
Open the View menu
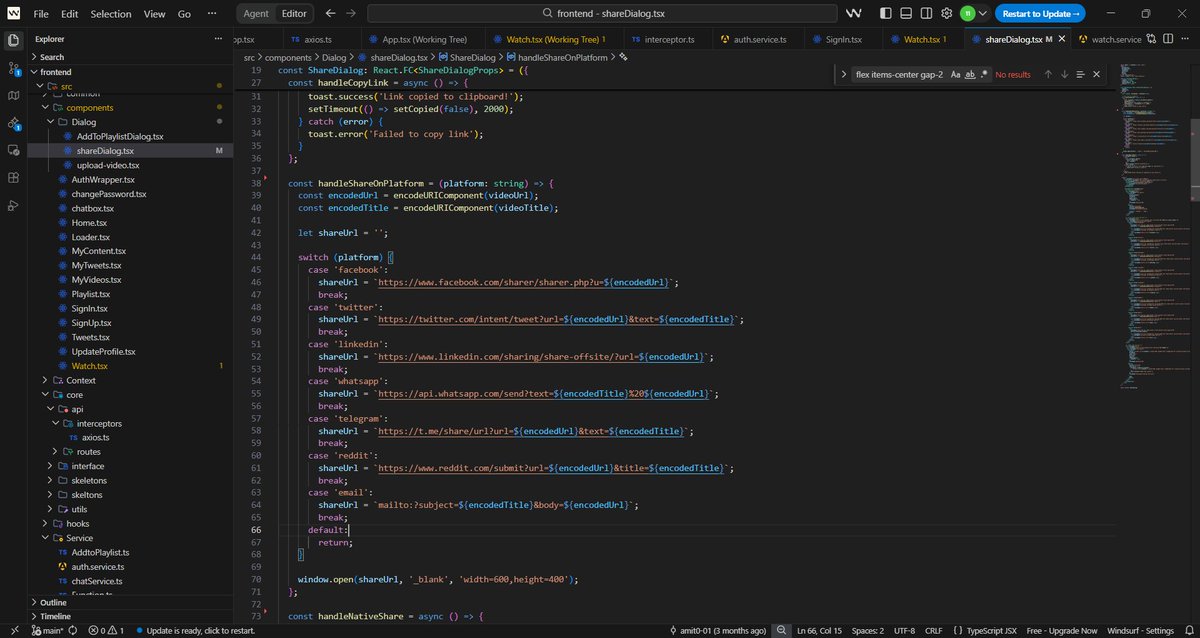point(154,14)
